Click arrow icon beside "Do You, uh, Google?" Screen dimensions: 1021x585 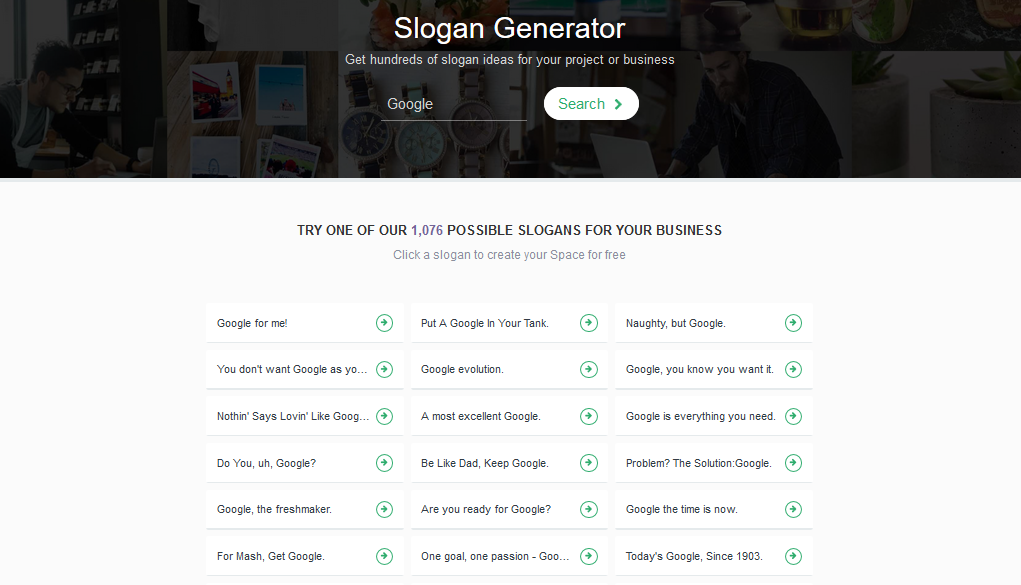point(384,463)
